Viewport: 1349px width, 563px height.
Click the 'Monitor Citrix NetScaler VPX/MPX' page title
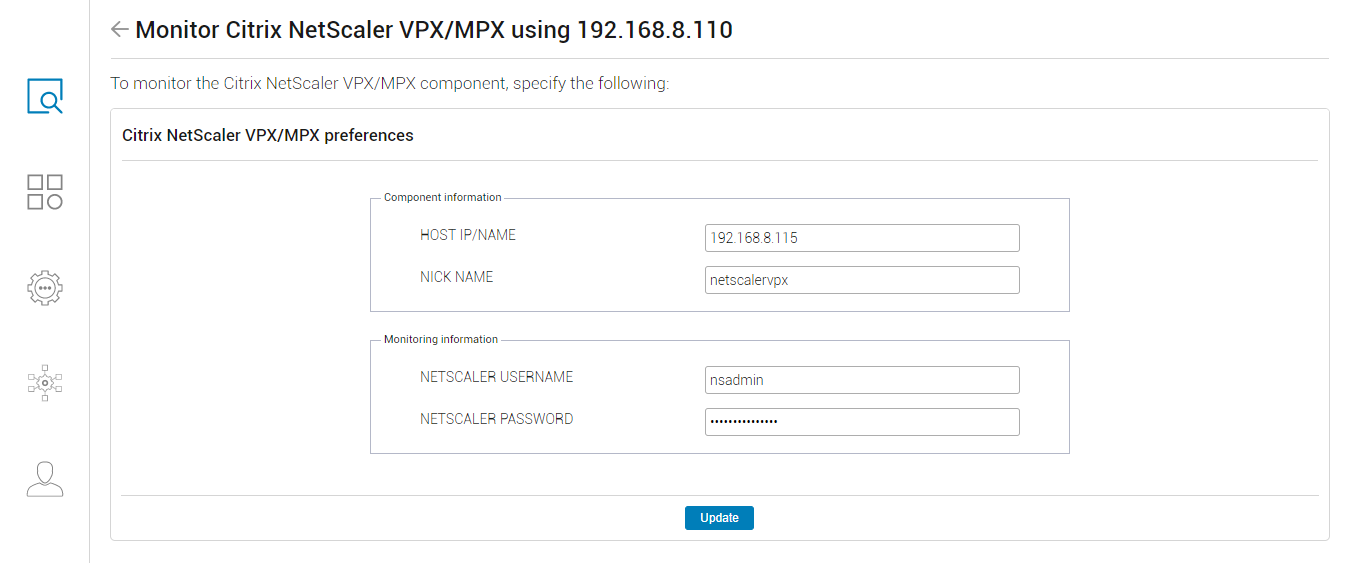(x=434, y=30)
